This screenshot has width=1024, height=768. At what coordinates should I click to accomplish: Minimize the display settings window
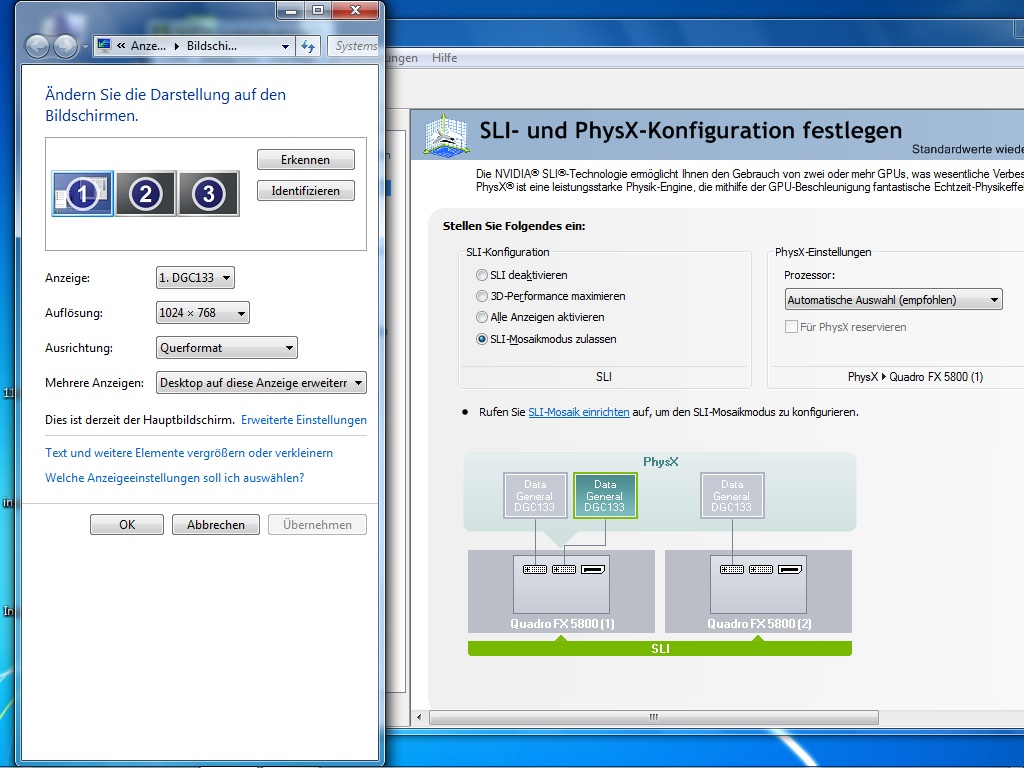tap(291, 10)
